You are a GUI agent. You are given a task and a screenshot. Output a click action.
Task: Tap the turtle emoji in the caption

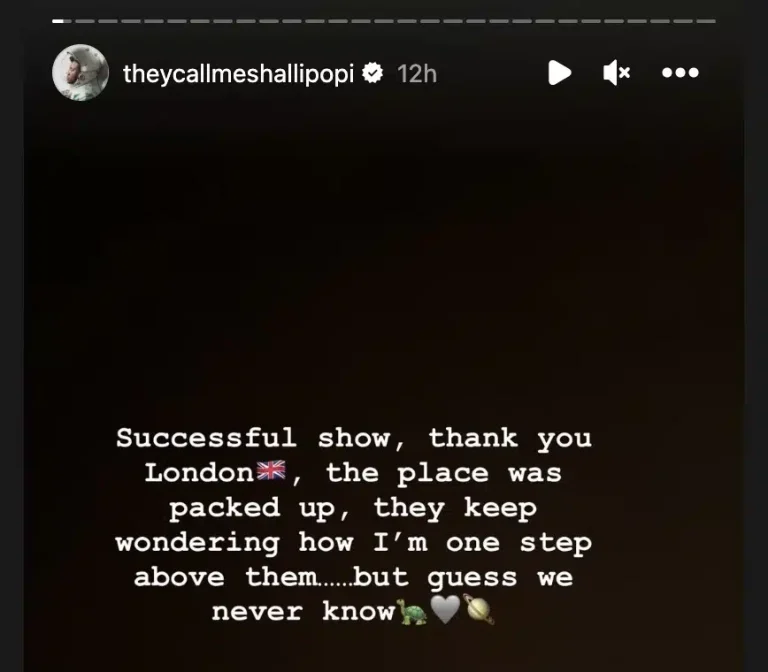411,611
